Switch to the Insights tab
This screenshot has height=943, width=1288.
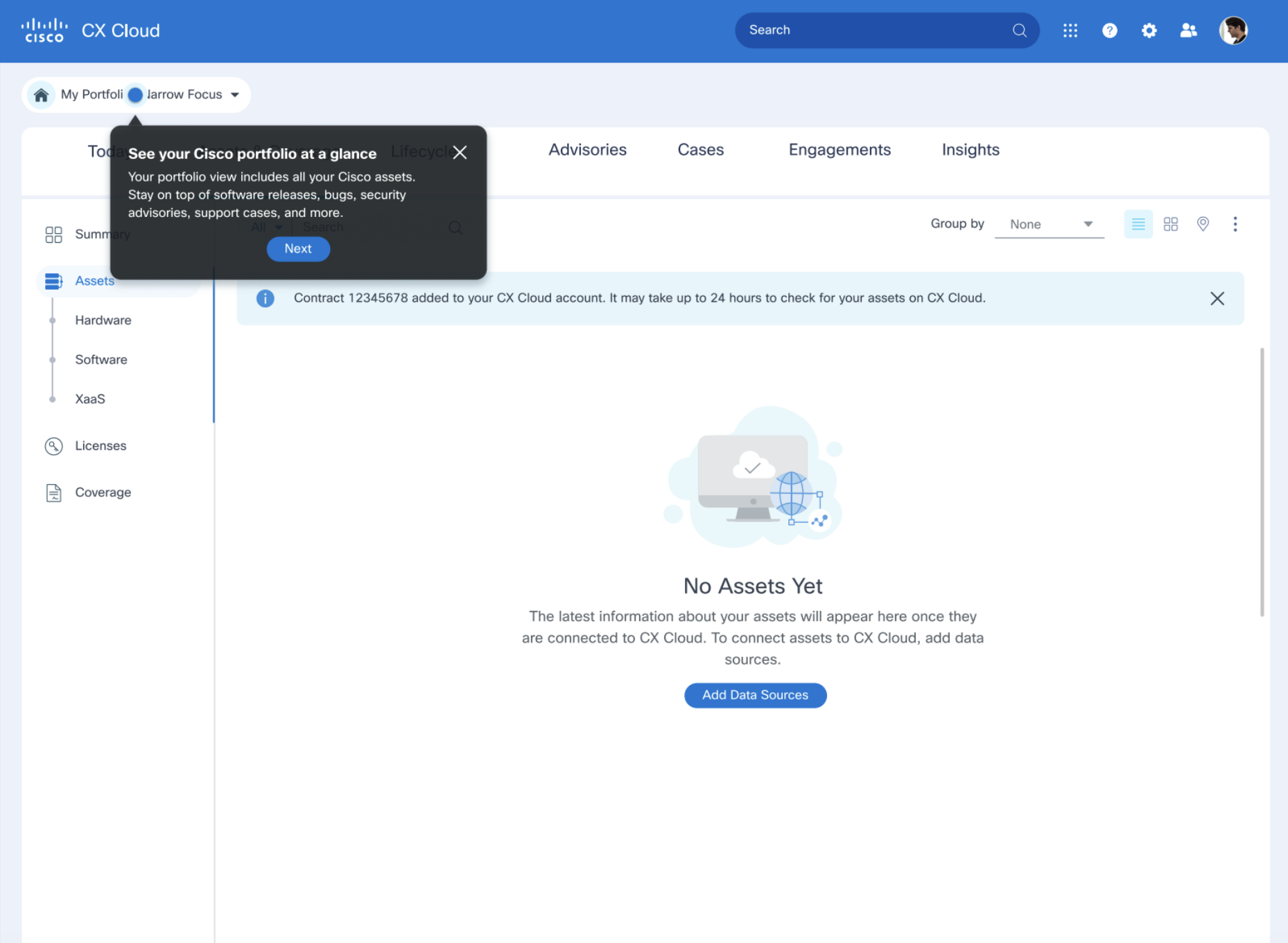coord(971,150)
